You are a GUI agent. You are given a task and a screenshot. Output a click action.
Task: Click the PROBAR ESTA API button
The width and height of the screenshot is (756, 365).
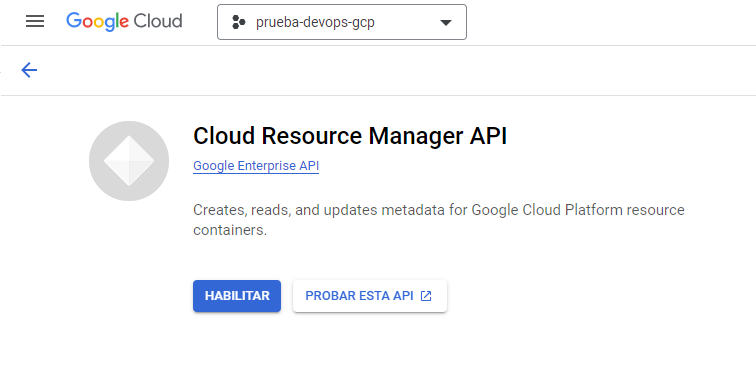coord(370,296)
